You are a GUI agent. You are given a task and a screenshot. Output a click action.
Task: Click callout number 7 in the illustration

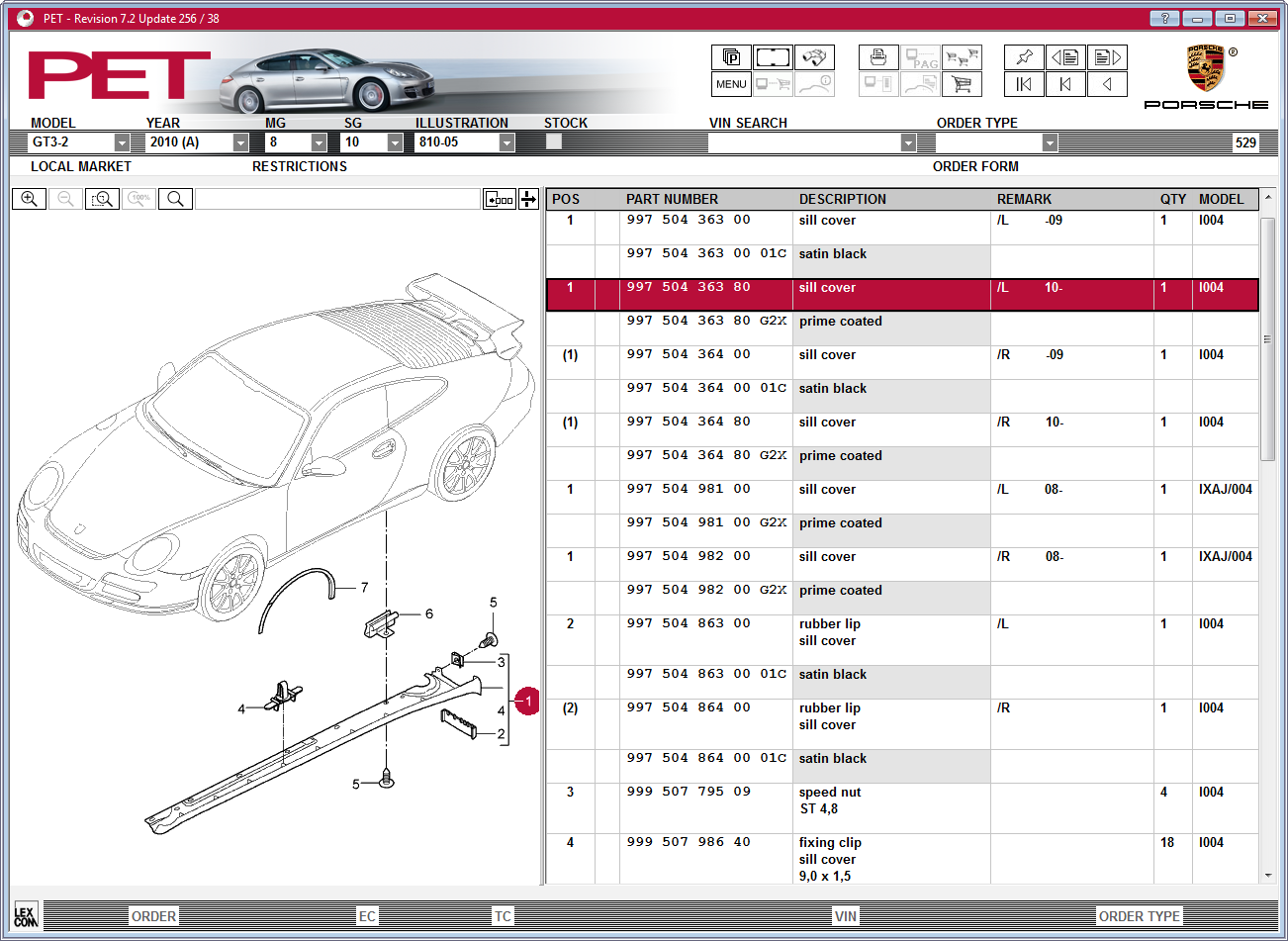pos(364,587)
